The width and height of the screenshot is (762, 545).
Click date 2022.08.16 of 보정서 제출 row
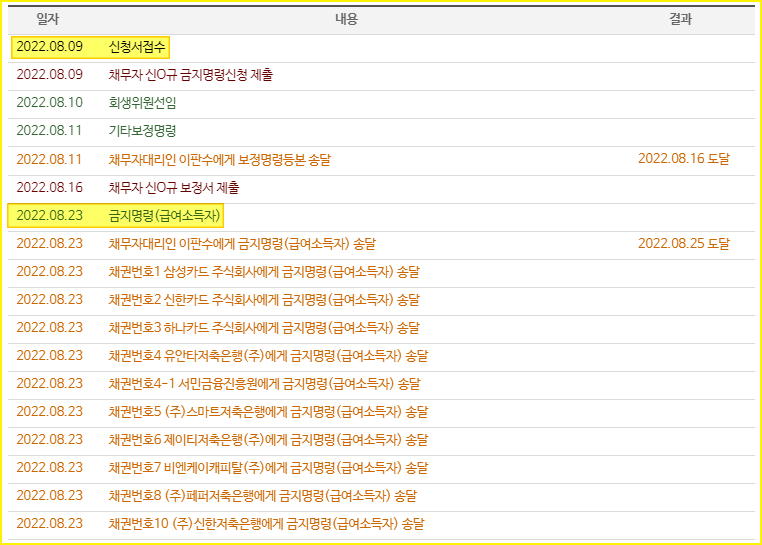[x=50, y=188]
